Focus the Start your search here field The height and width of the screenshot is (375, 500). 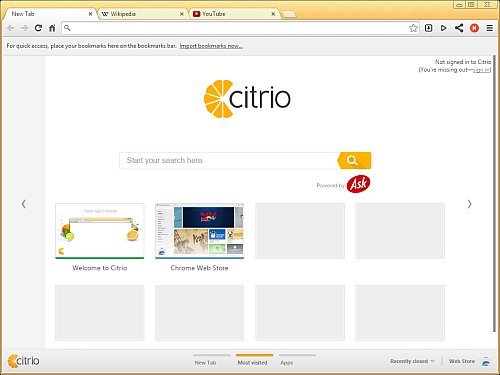pyautogui.click(x=229, y=160)
